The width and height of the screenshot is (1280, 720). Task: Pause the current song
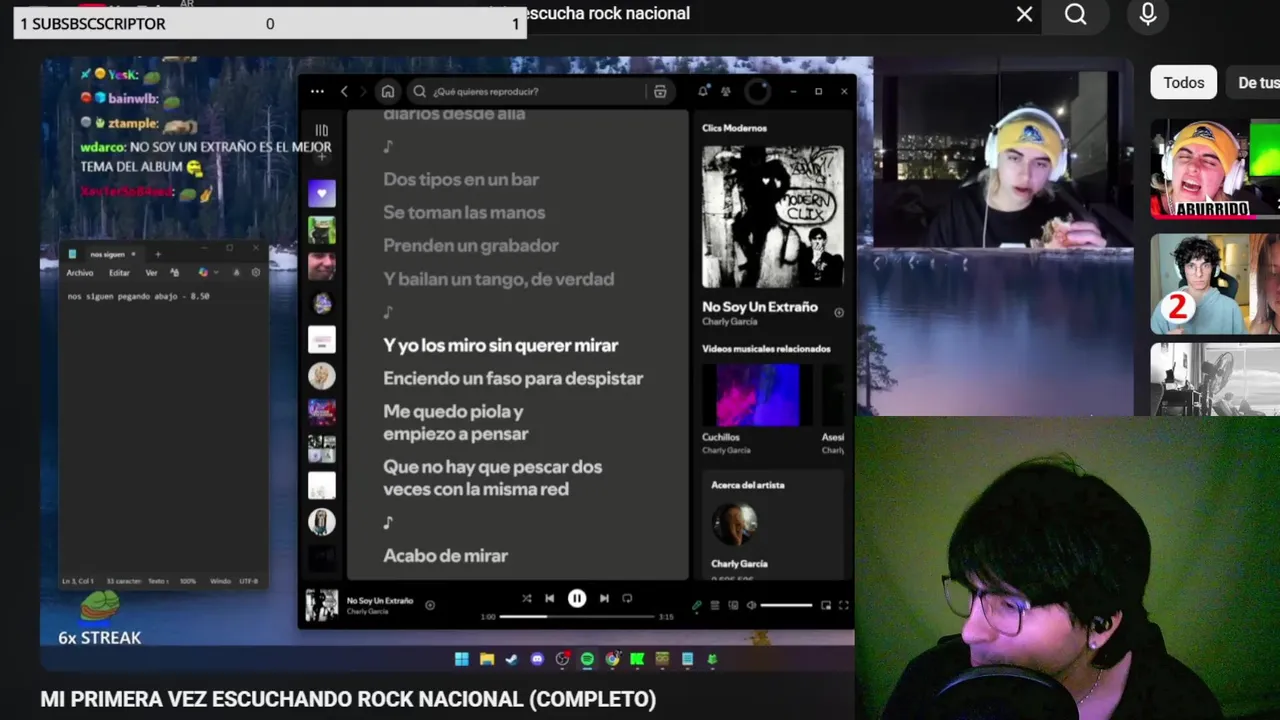point(577,598)
